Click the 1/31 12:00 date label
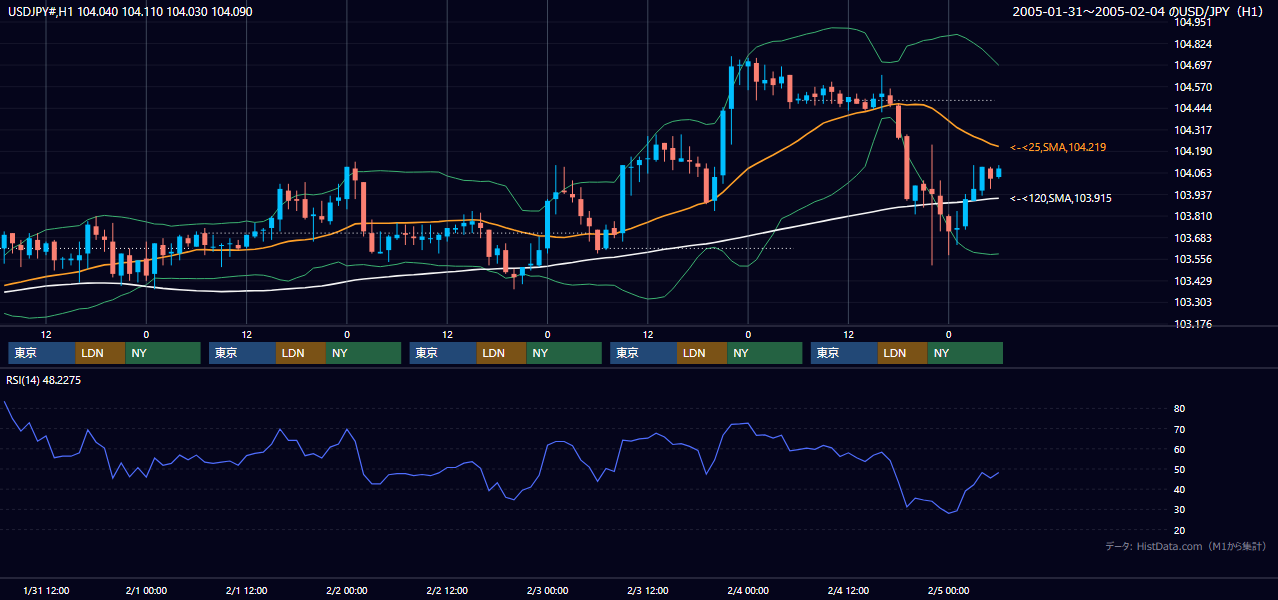Image resolution: width=1278 pixels, height=600 pixels. (x=46, y=591)
